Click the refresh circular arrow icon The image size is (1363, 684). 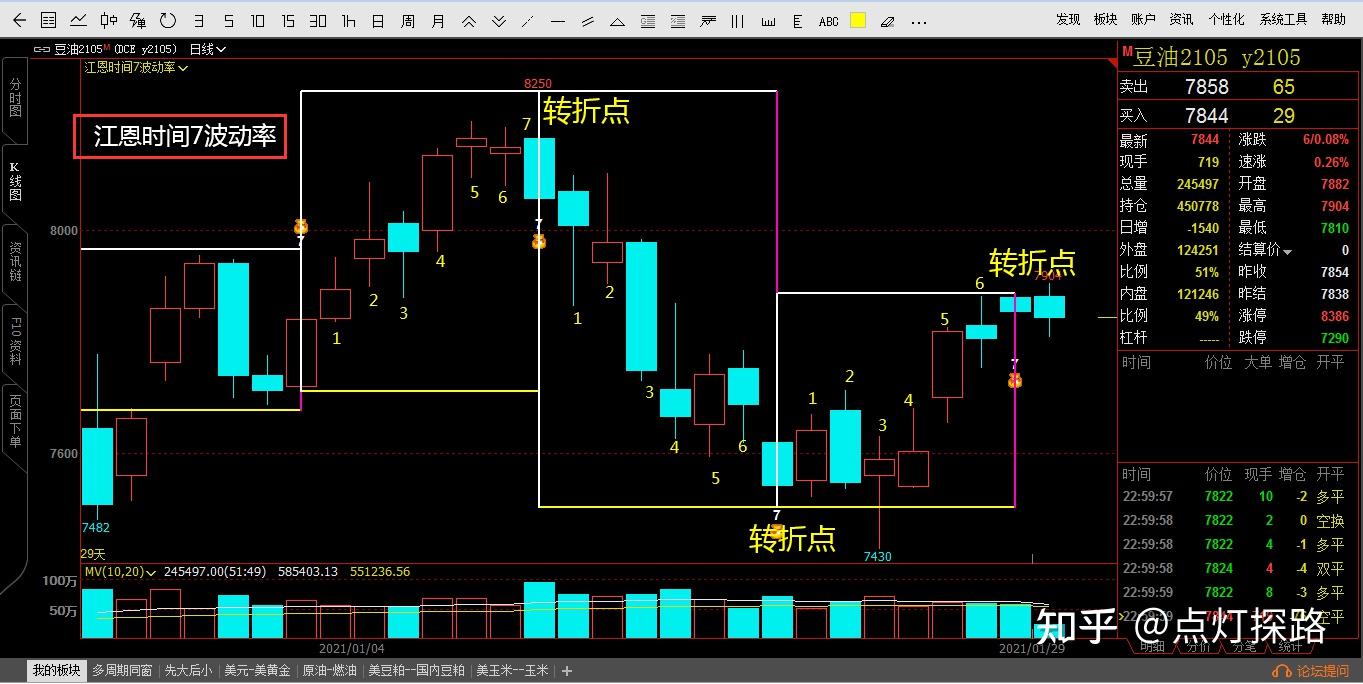[167, 20]
